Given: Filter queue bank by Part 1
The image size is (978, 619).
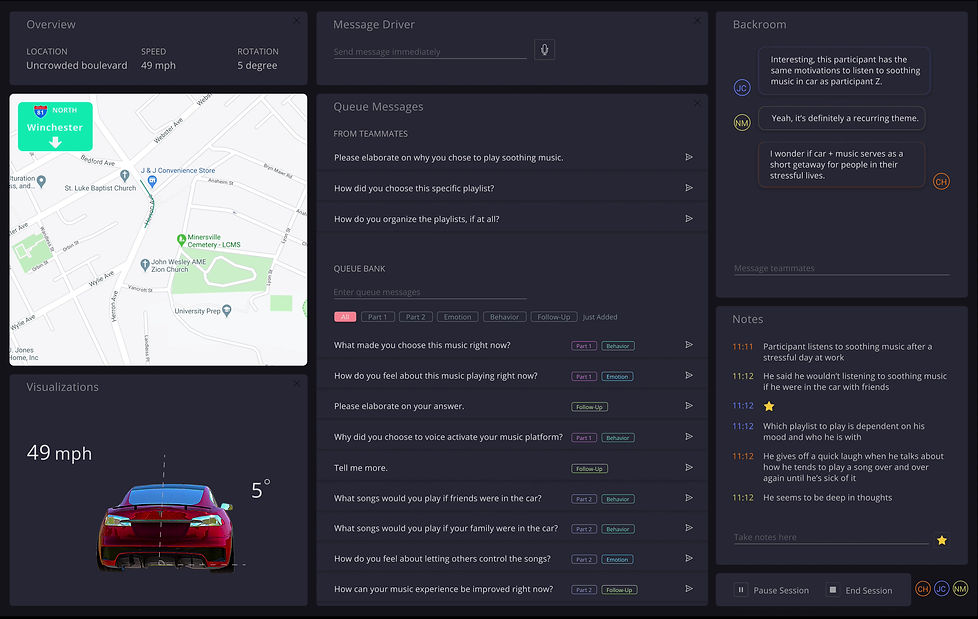Looking at the screenshot, I should coord(377,317).
